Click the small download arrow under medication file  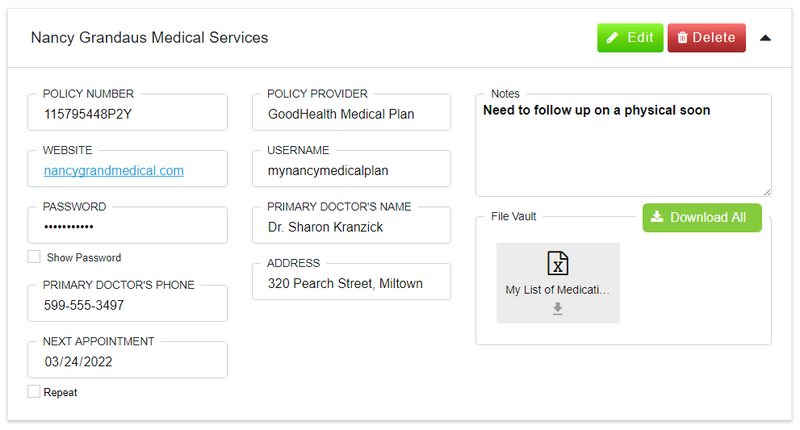pos(558,309)
